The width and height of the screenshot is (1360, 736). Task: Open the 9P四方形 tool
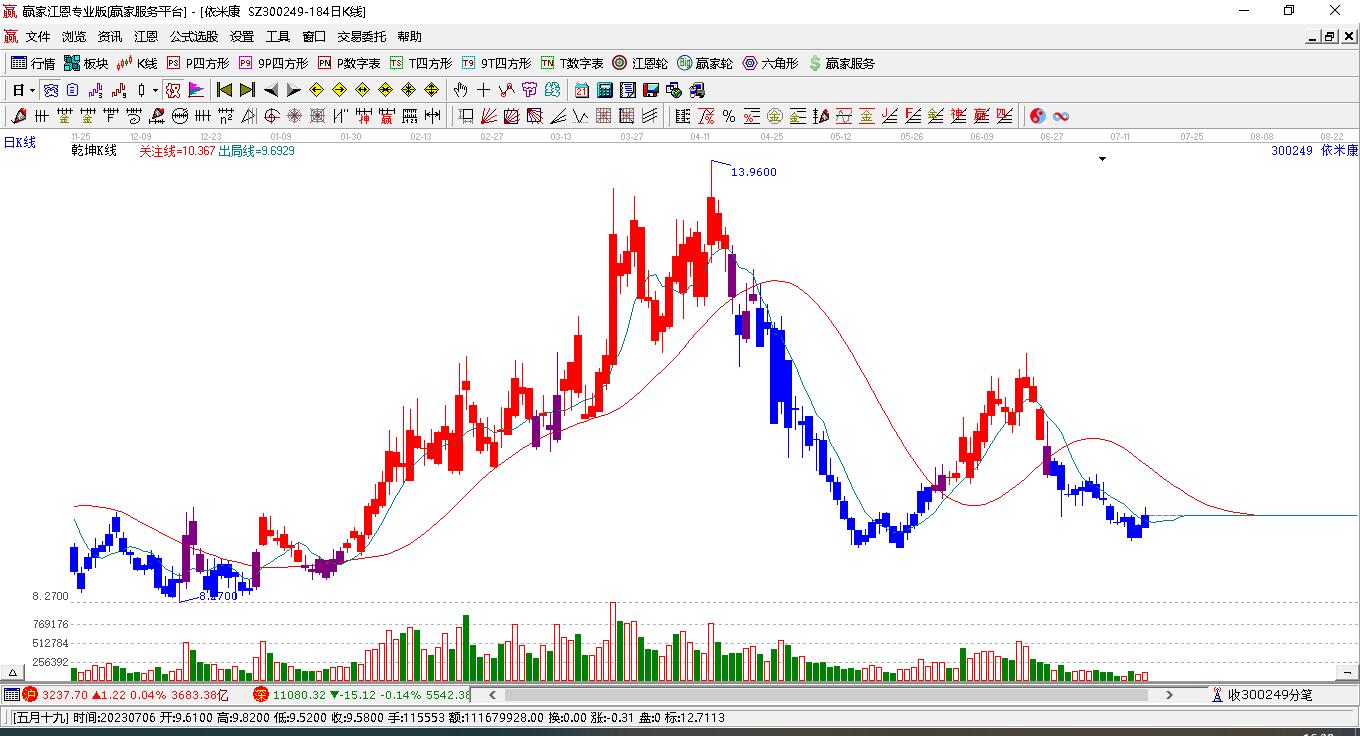click(273, 63)
